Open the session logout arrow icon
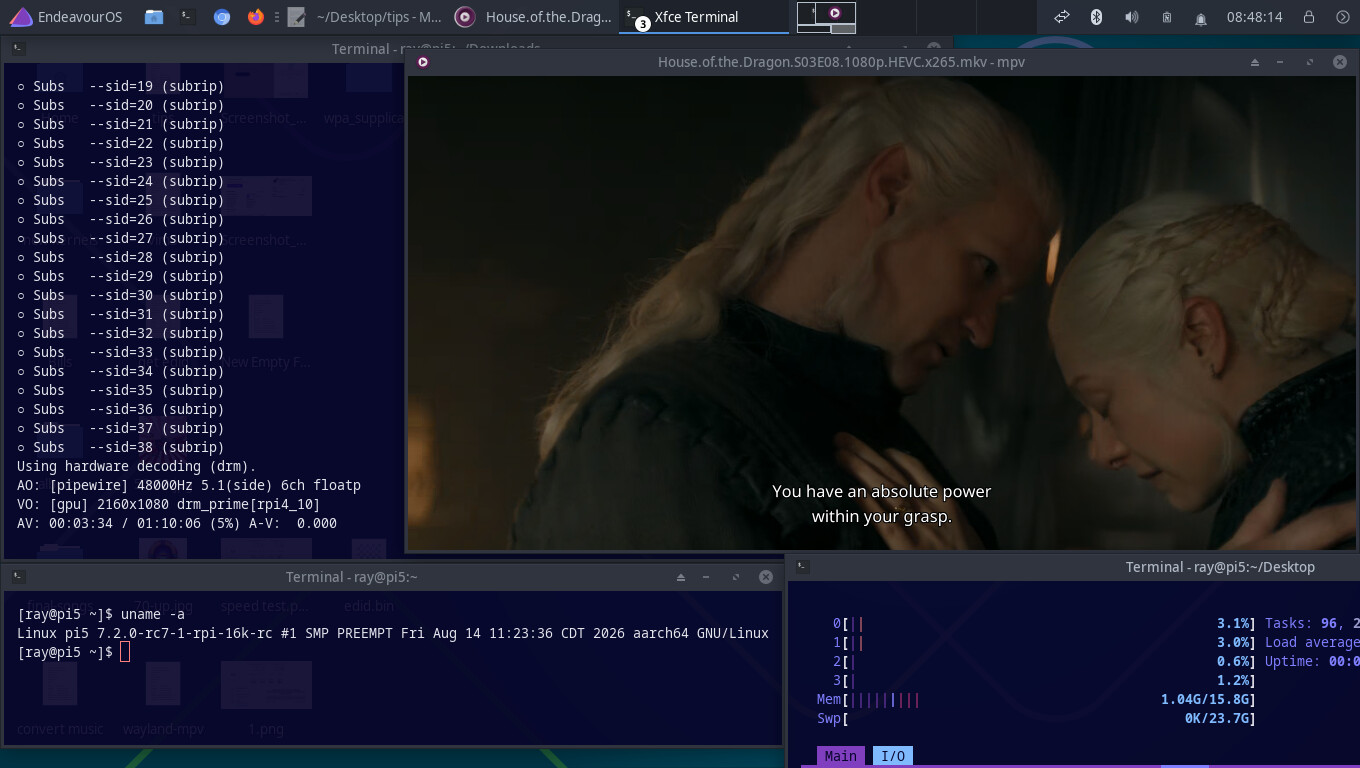 click(1343, 16)
